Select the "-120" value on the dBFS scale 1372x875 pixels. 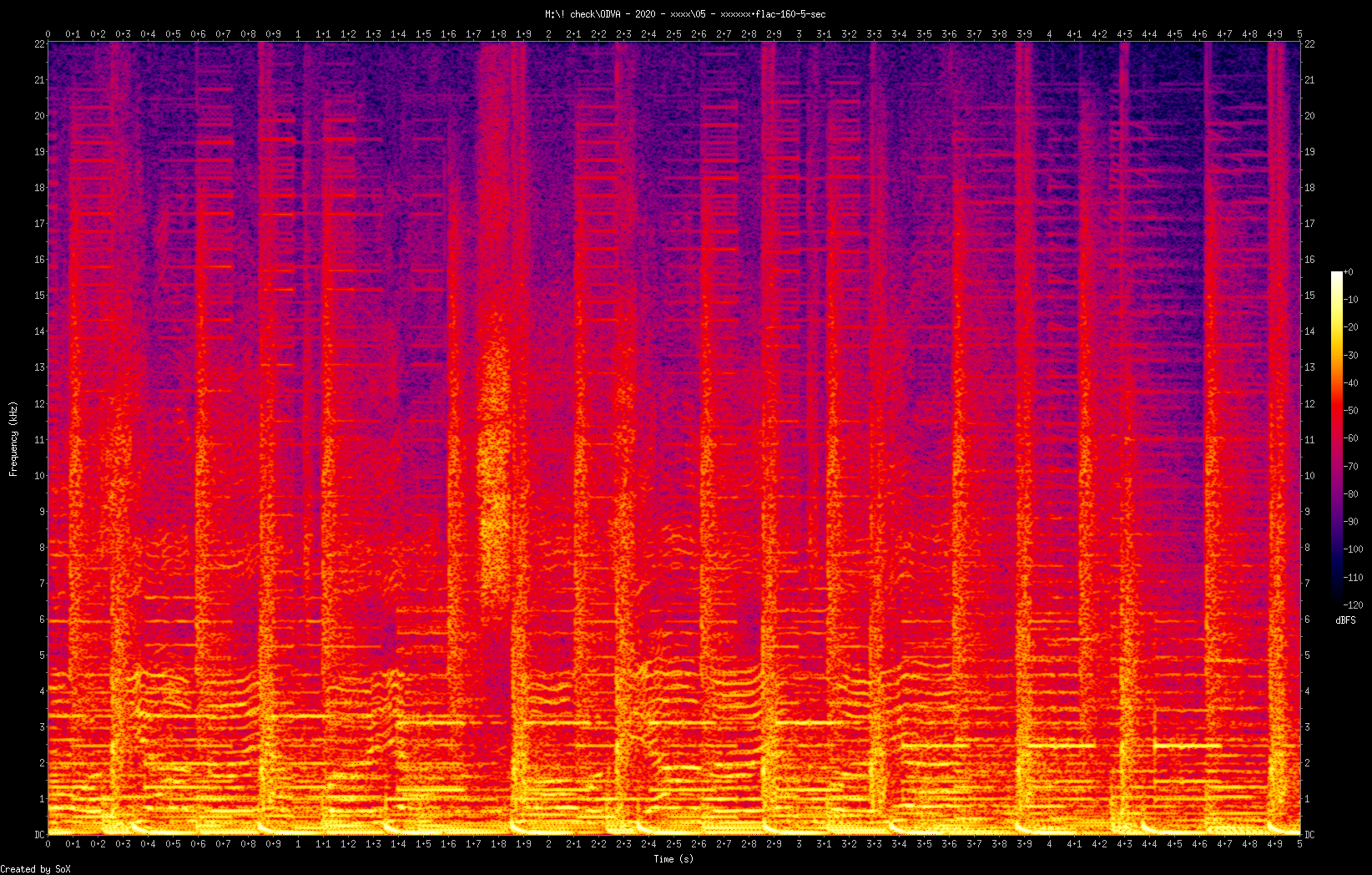[1354, 605]
